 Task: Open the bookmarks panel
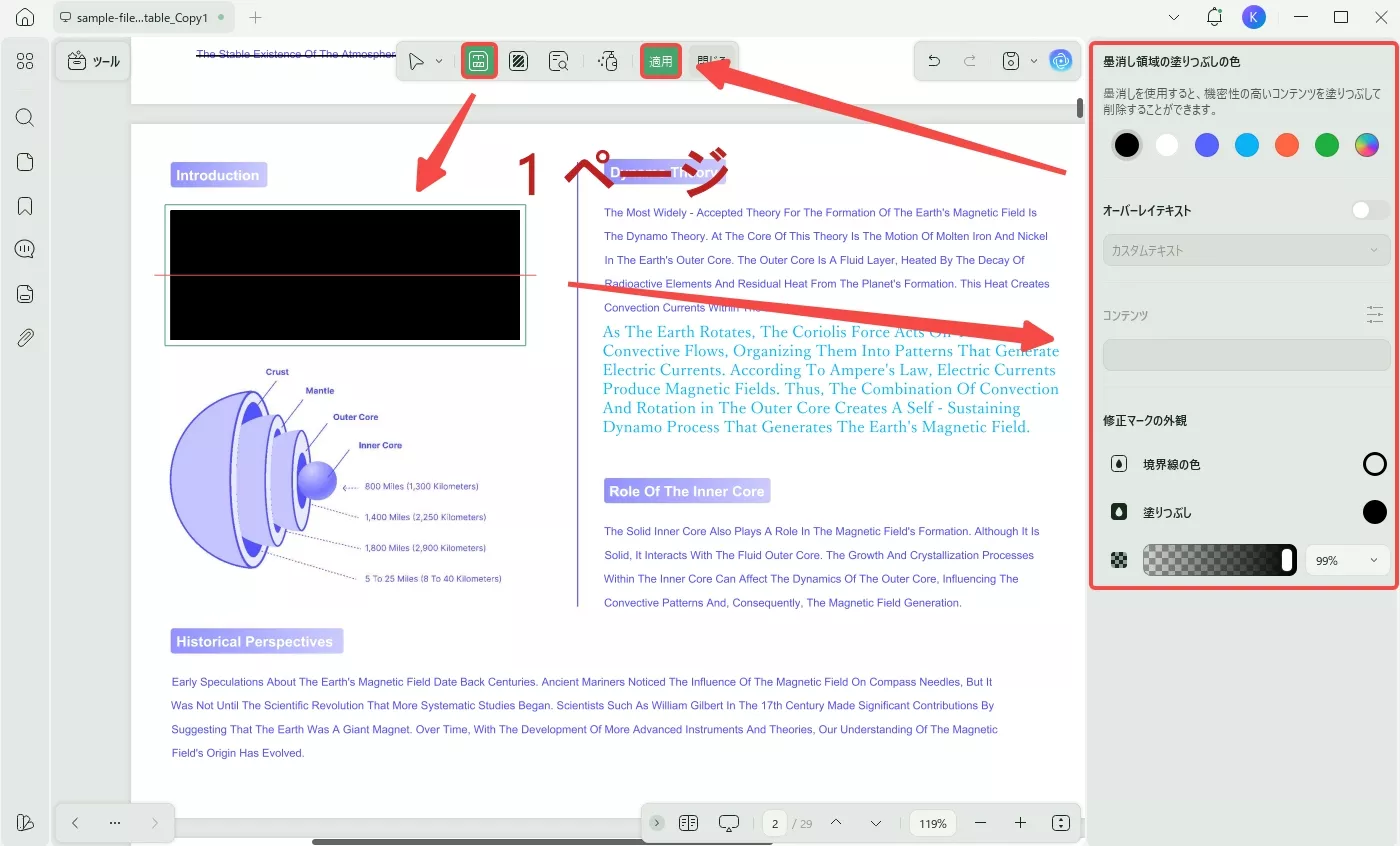point(25,206)
